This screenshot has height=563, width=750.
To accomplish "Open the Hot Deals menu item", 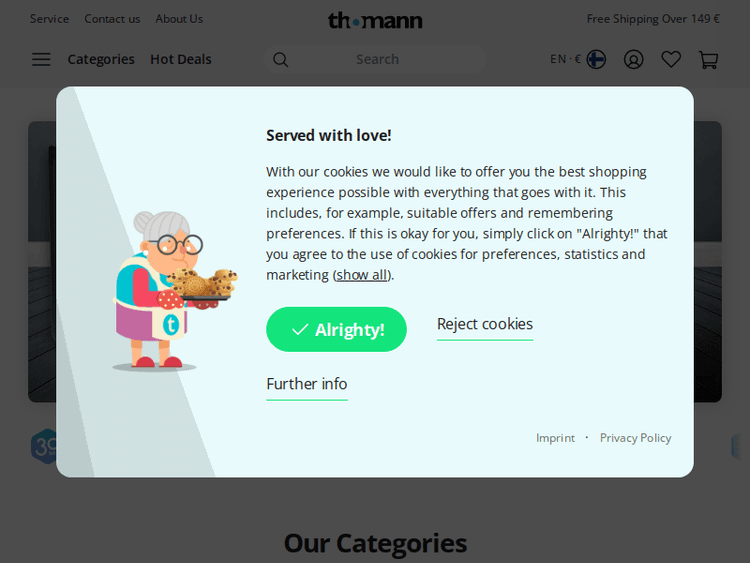I will (x=181, y=59).
